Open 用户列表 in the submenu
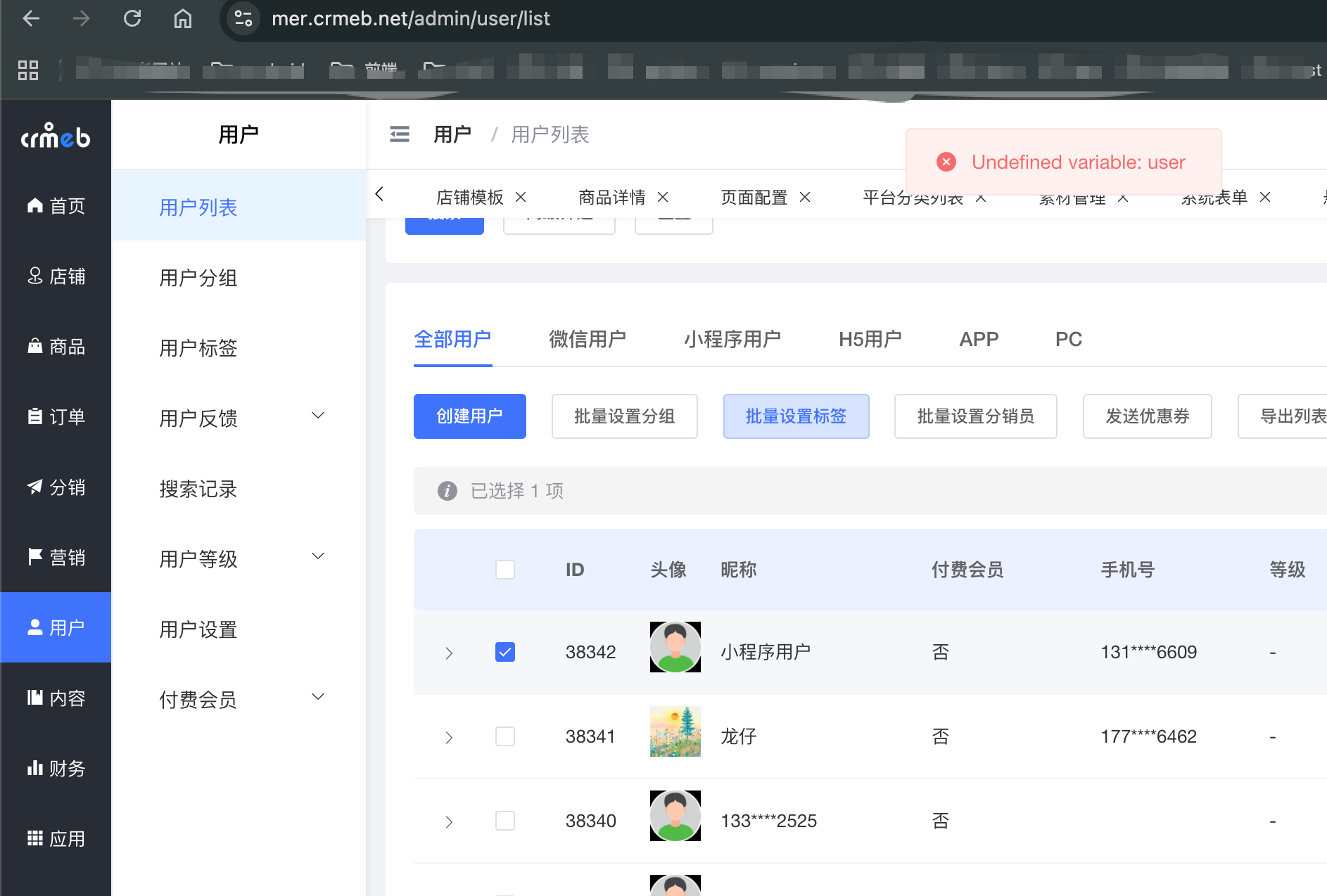This screenshot has height=896, width=1327. coord(239,207)
